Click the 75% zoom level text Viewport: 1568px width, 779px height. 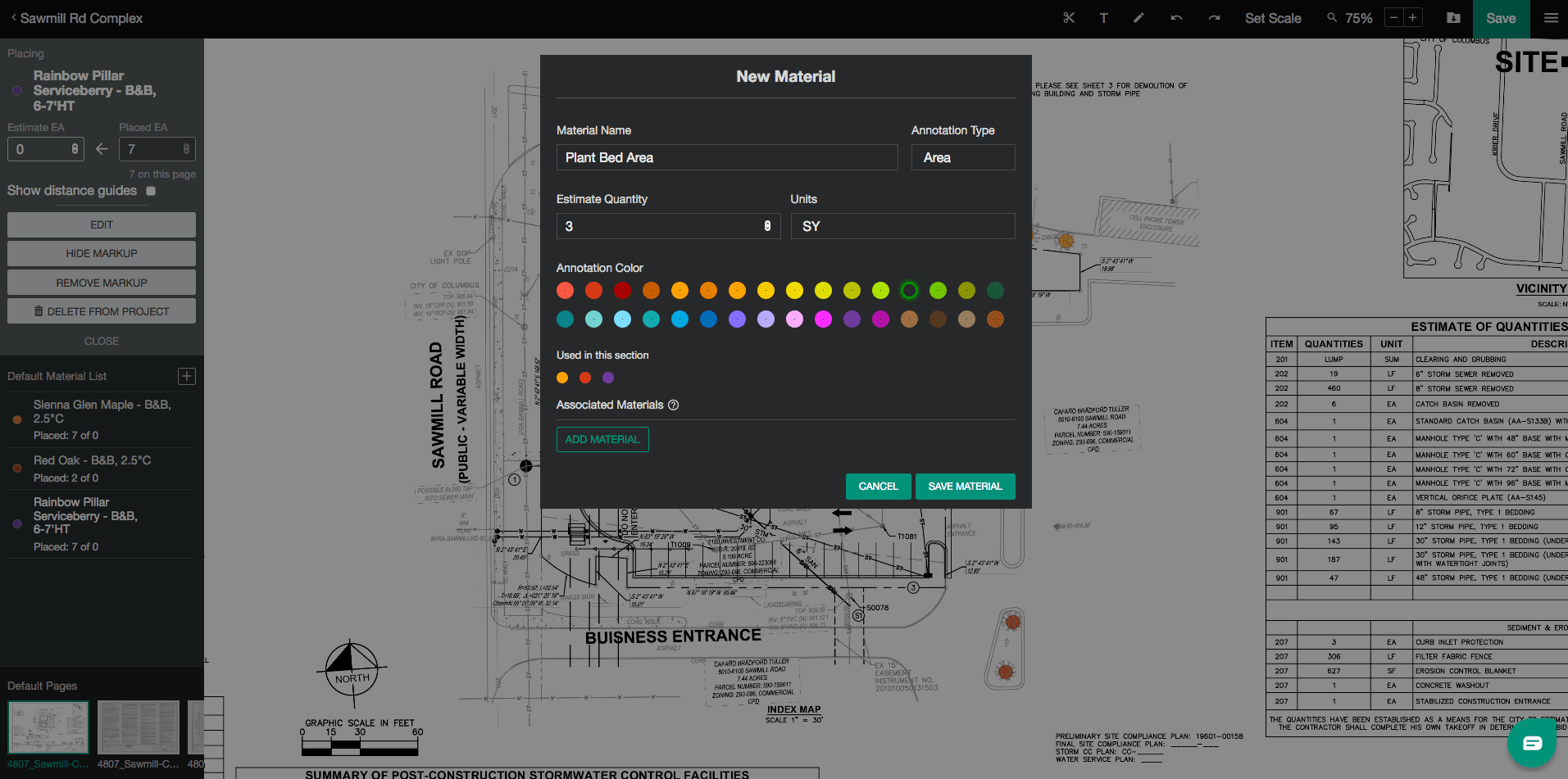[1358, 18]
